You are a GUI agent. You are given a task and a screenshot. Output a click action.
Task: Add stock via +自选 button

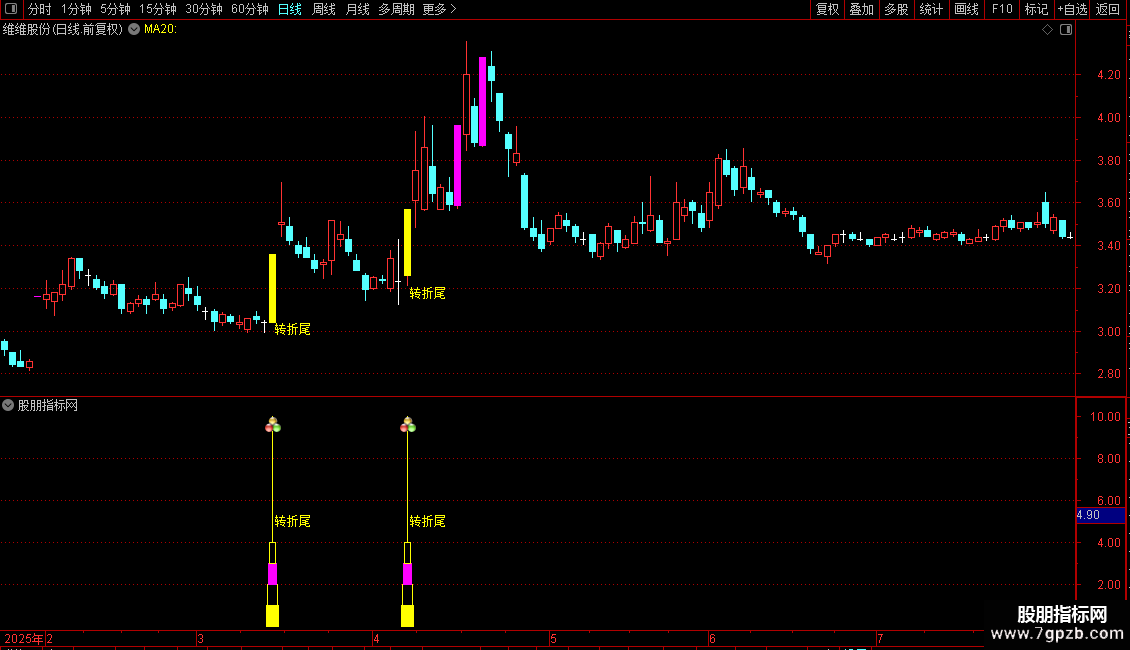point(1072,9)
